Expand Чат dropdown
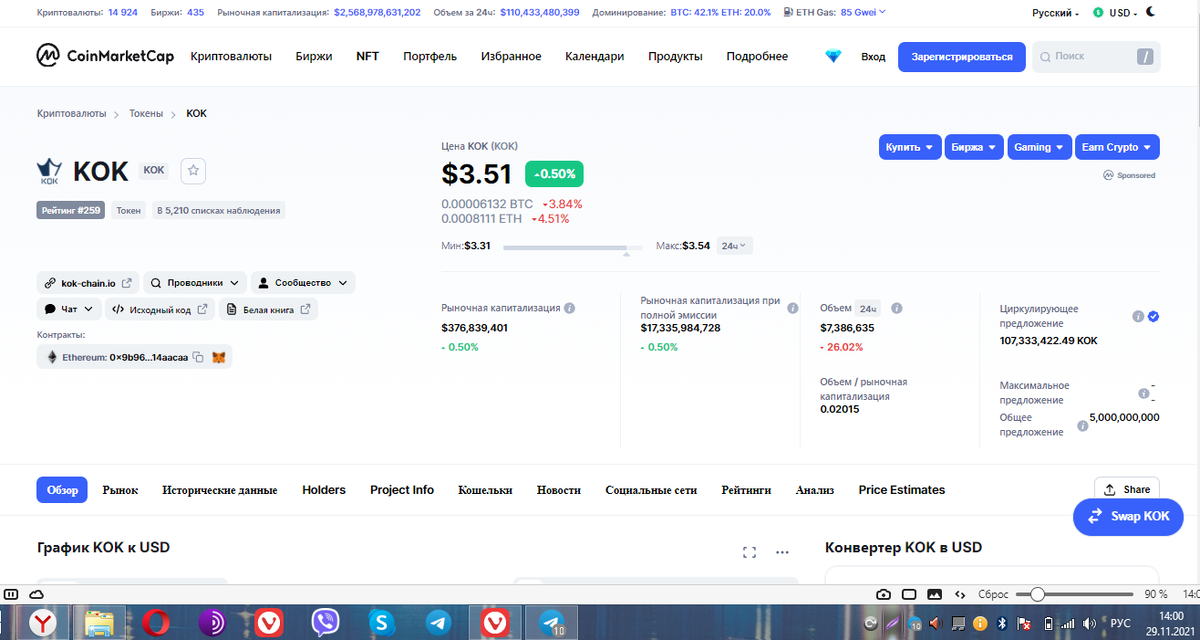This screenshot has height=640, width=1200. 69,309
